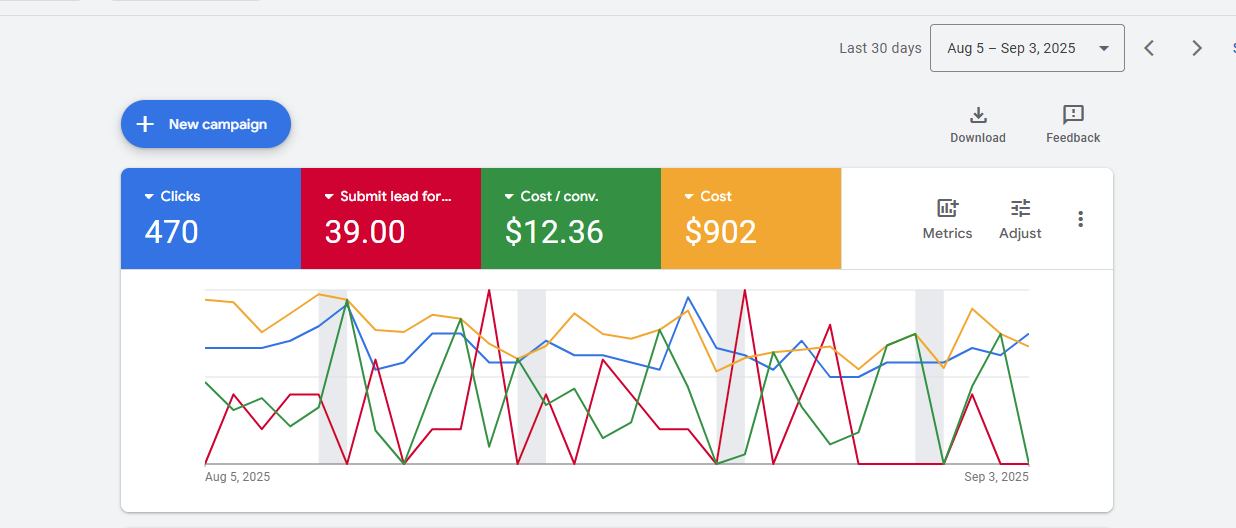Expand the Cost / conv. metric dropdown
This screenshot has height=528, width=1236.
click(509, 197)
